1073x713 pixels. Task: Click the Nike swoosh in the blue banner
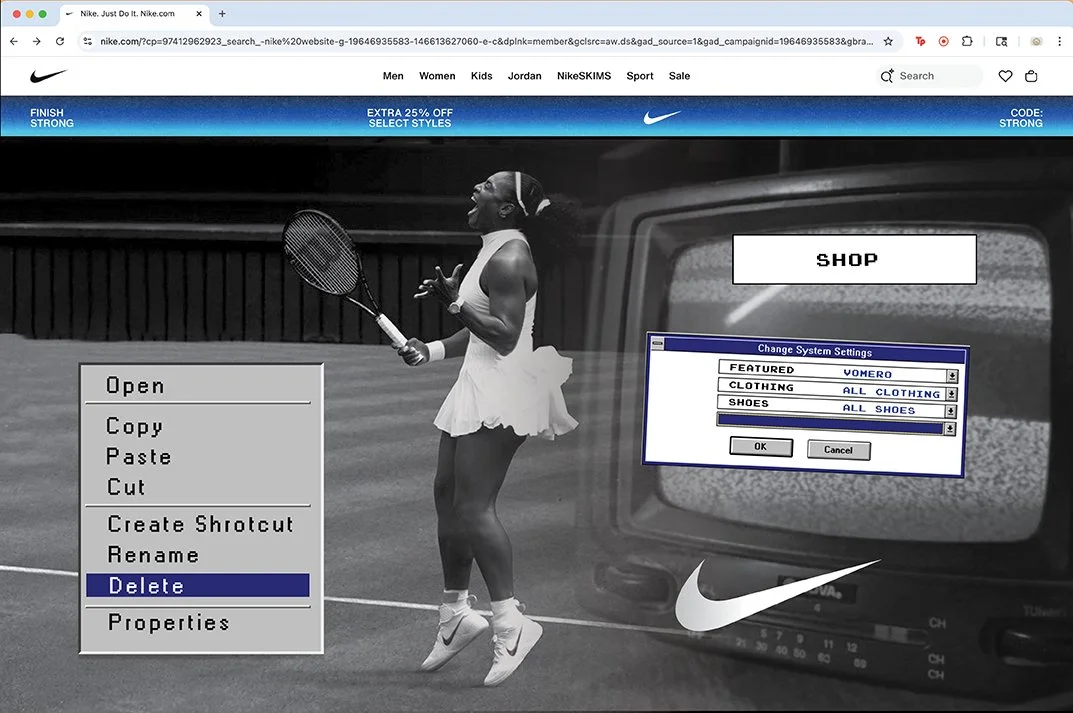tap(662, 116)
